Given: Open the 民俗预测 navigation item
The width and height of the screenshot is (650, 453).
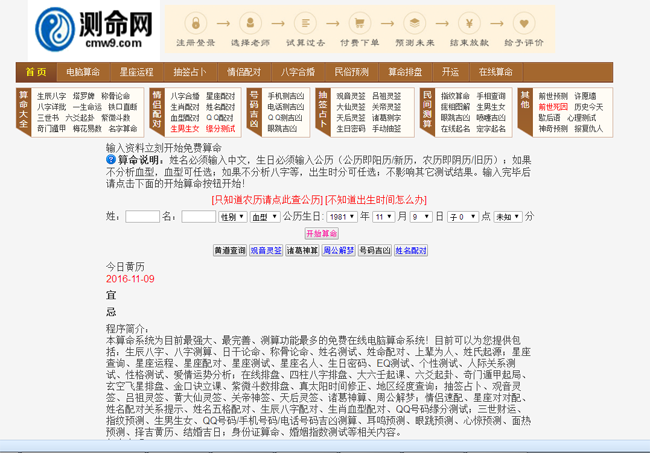Looking at the screenshot, I should (352, 72).
